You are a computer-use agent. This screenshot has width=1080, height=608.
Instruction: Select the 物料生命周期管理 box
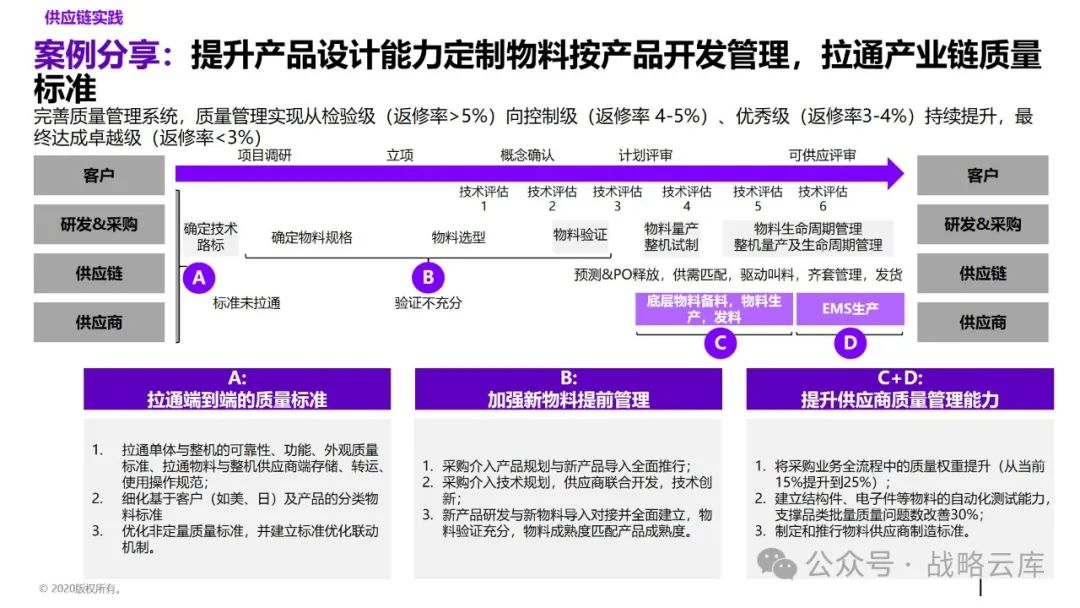point(808,237)
